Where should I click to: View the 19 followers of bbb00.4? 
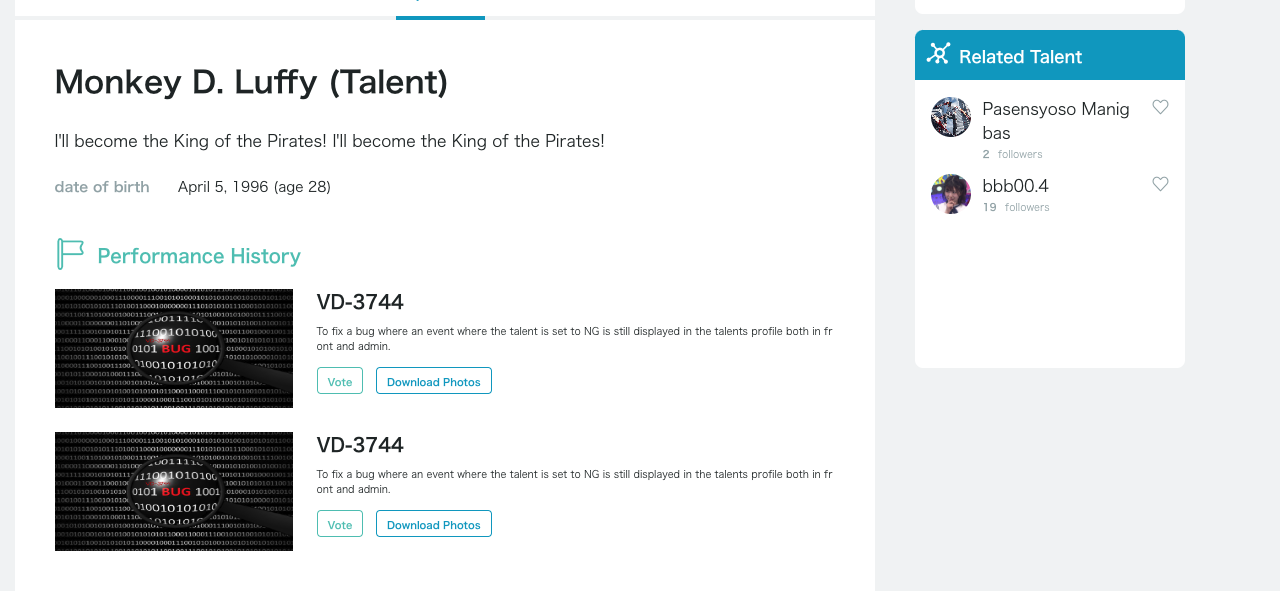click(x=1016, y=207)
